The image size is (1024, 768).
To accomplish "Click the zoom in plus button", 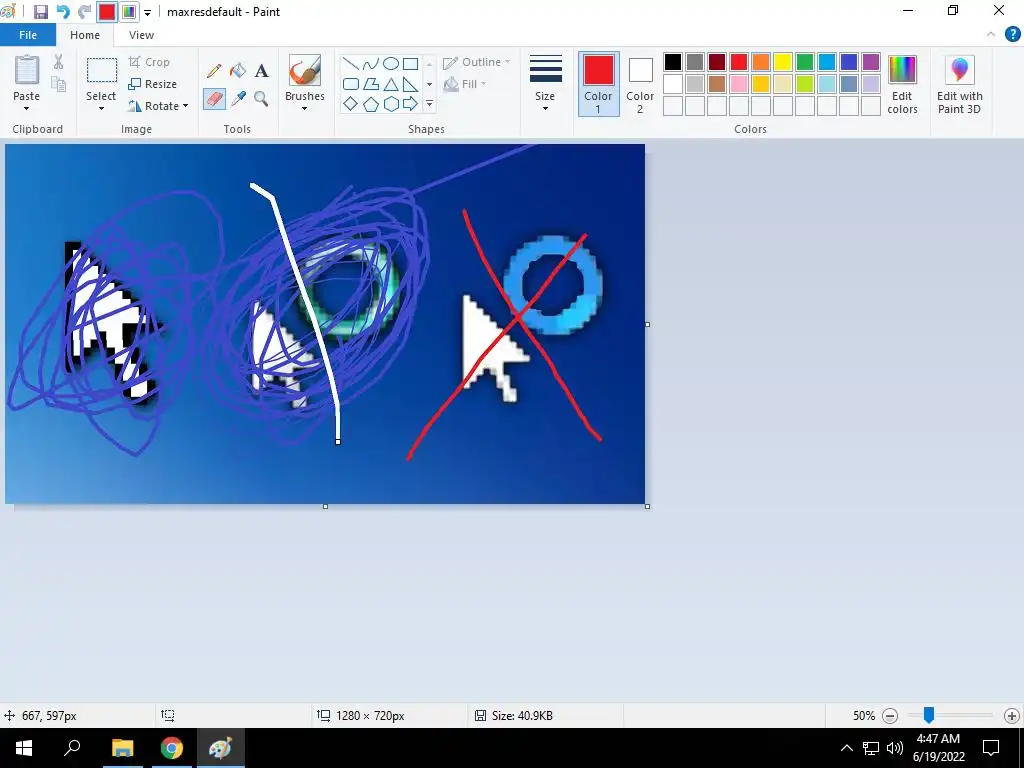I will [1012, 716].
